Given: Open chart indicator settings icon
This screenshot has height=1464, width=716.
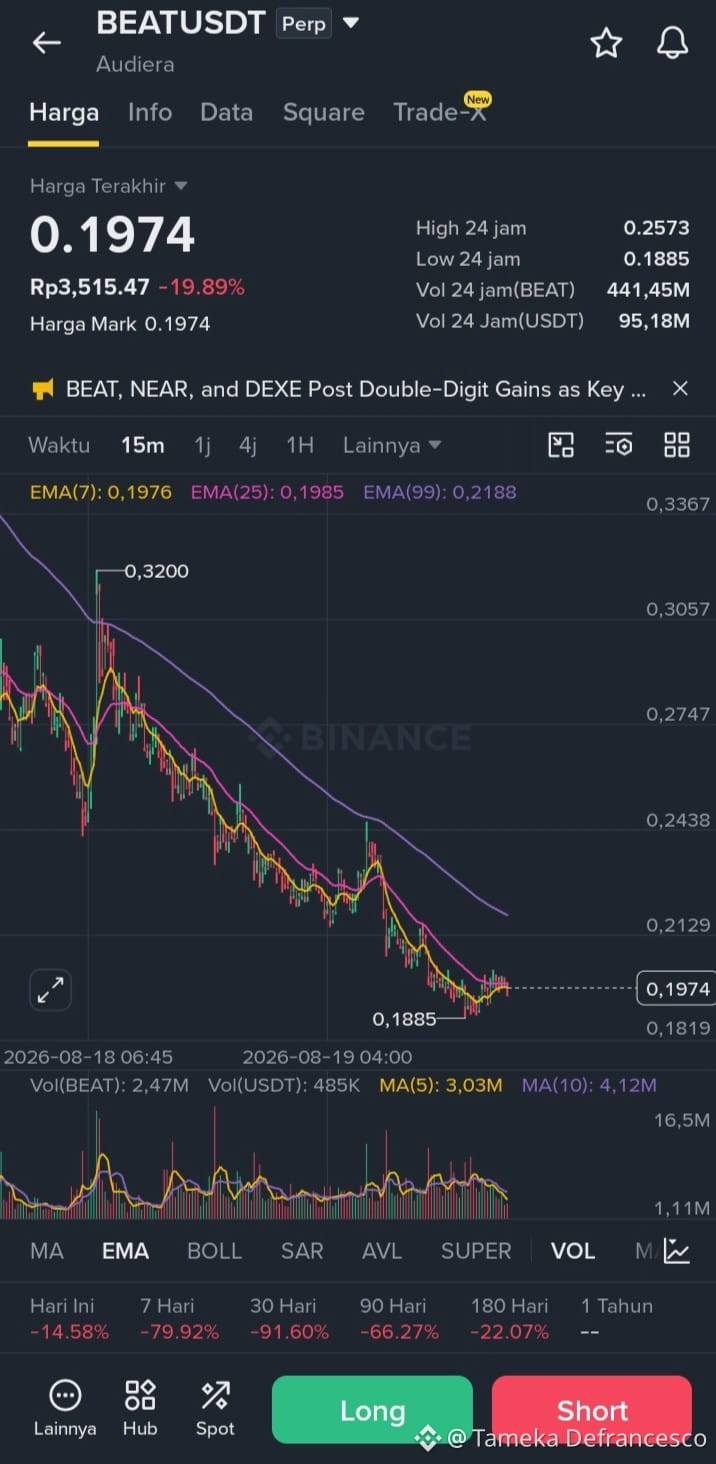Looking at the screenshot, I should click(x=619, y=445).
